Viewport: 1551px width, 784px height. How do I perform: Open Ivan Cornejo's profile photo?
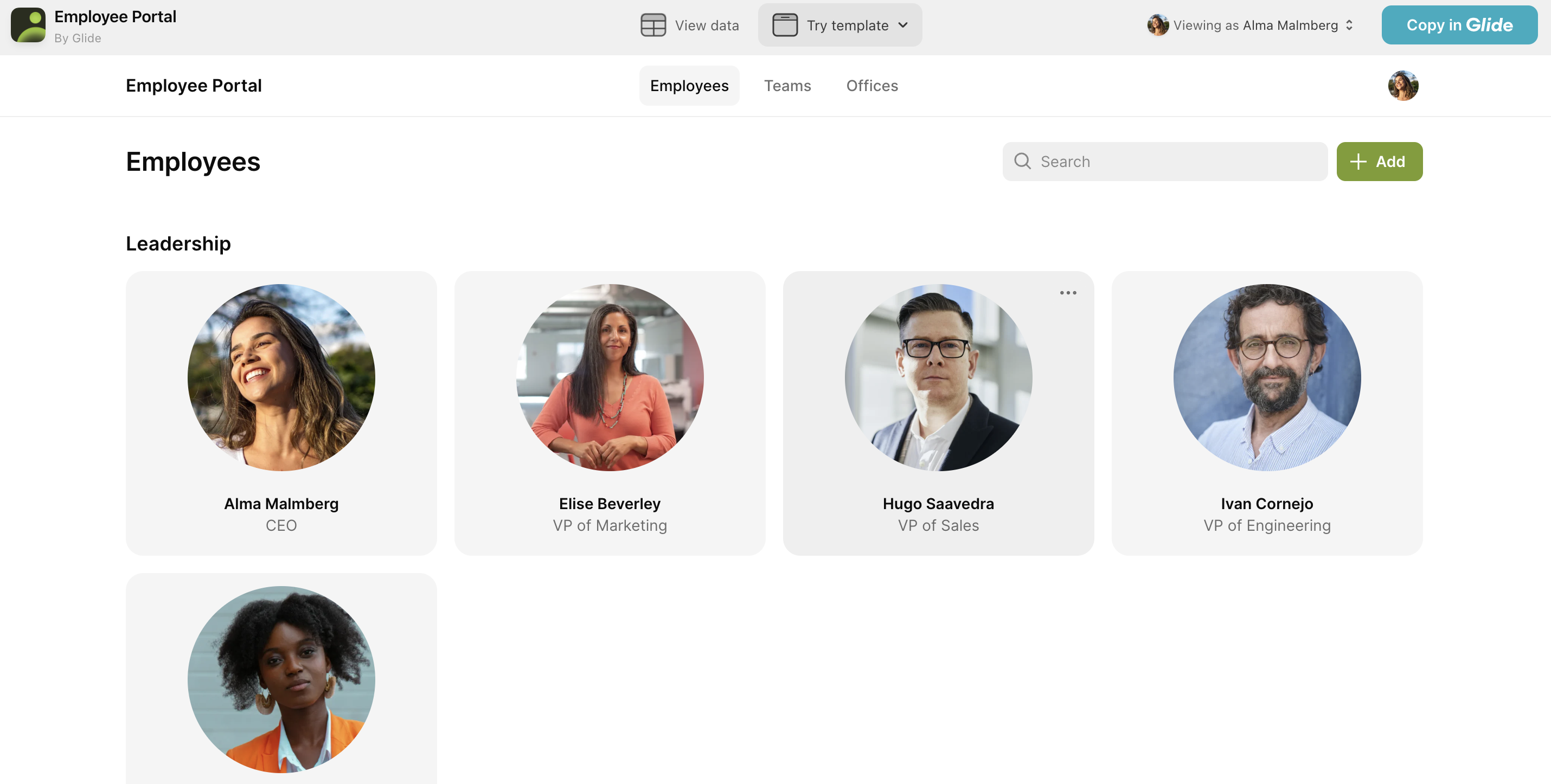coord(1266,377)
